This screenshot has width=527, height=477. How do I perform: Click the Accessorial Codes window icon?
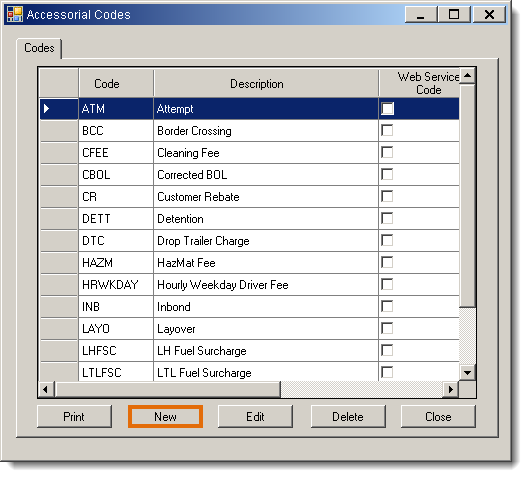click(15, 14)
